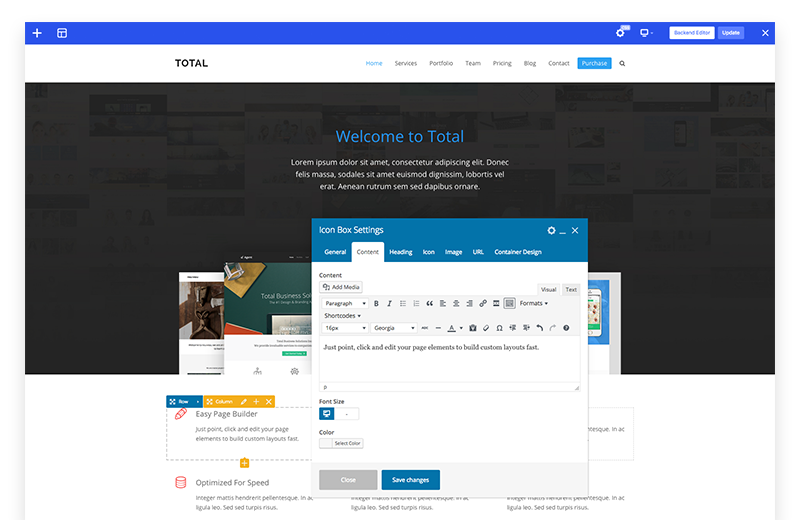Insert horizontal line icon
The image size is (800, 520).
point(438,328)
